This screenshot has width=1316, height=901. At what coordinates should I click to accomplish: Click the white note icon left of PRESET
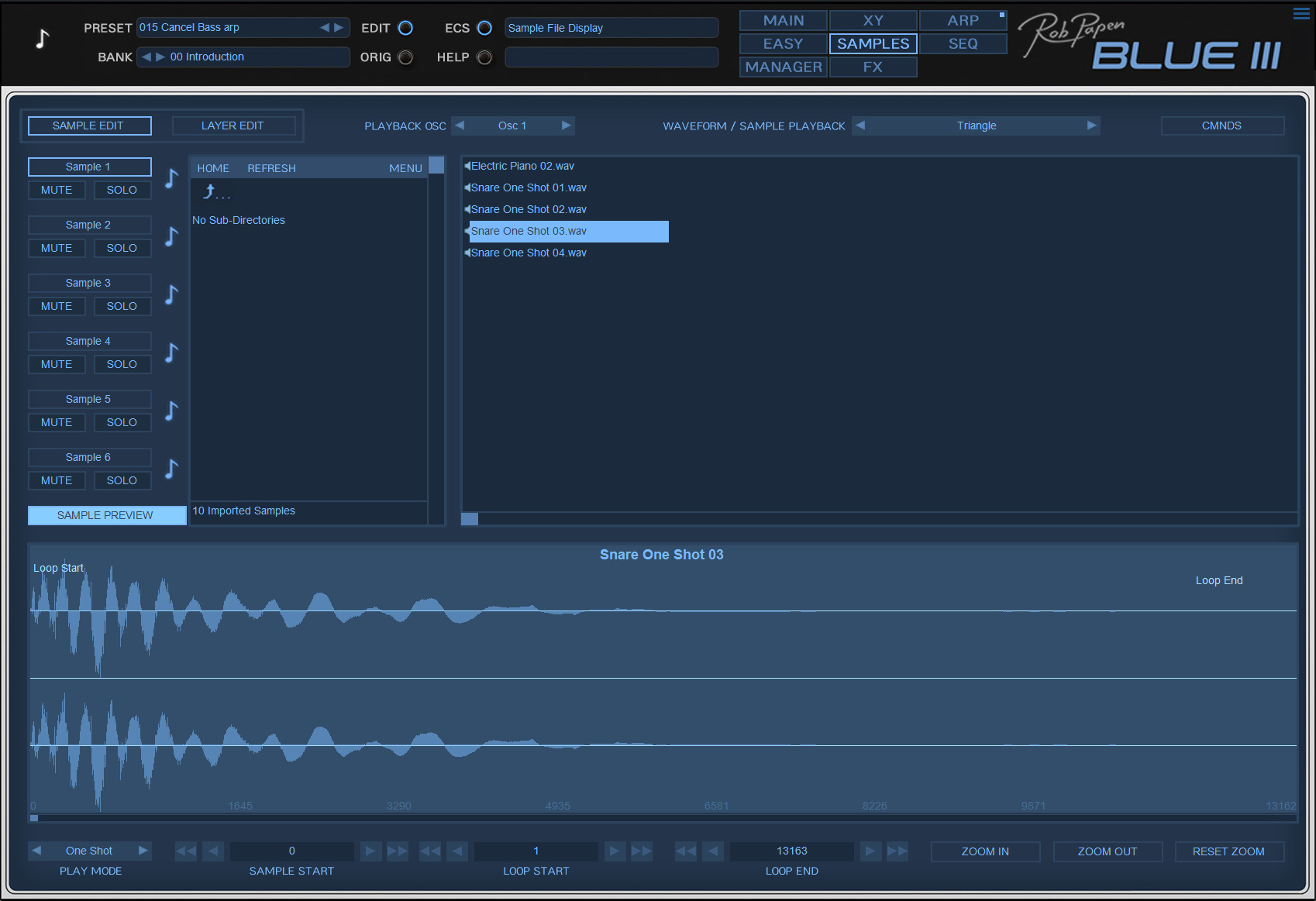click(x=43, y=38)
